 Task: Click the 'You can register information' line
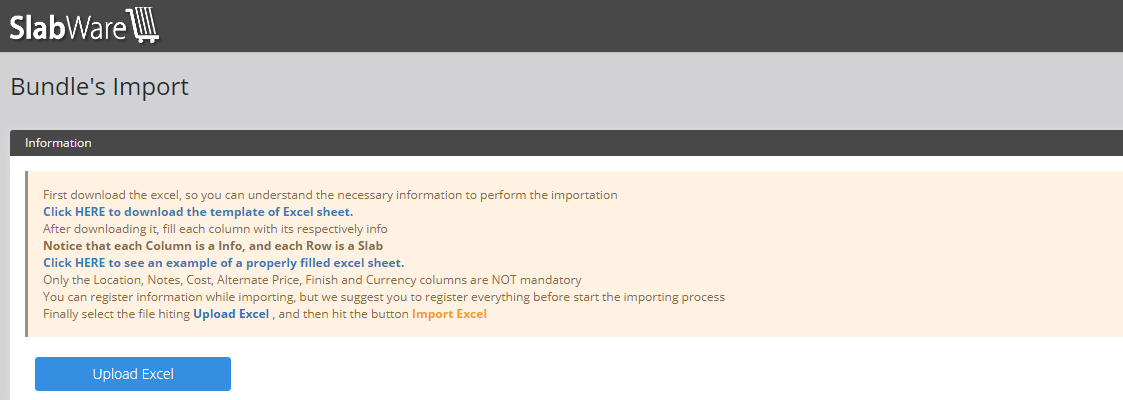[384, 297]
